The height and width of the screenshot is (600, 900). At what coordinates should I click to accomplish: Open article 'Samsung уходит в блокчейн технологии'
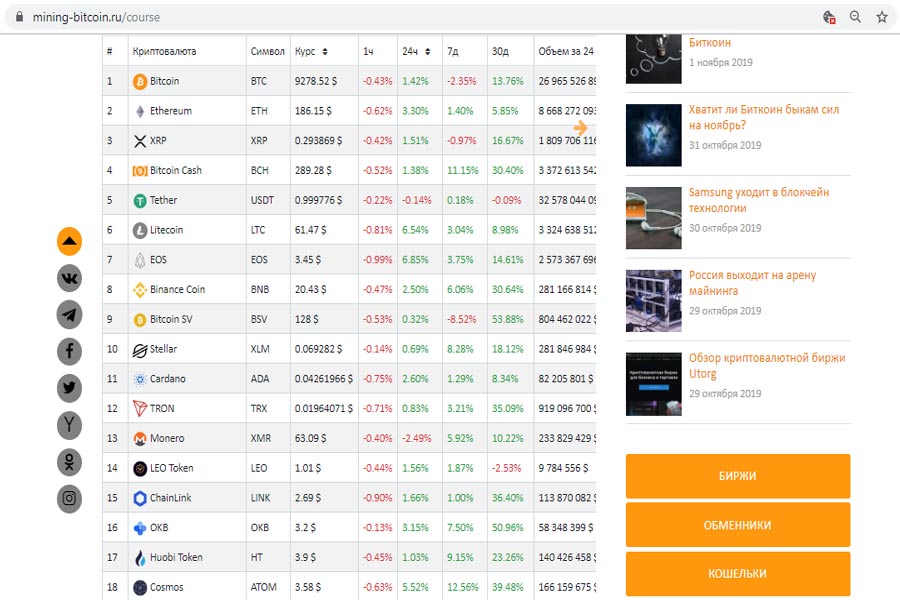pyautogui.click(x=759, y=200)
